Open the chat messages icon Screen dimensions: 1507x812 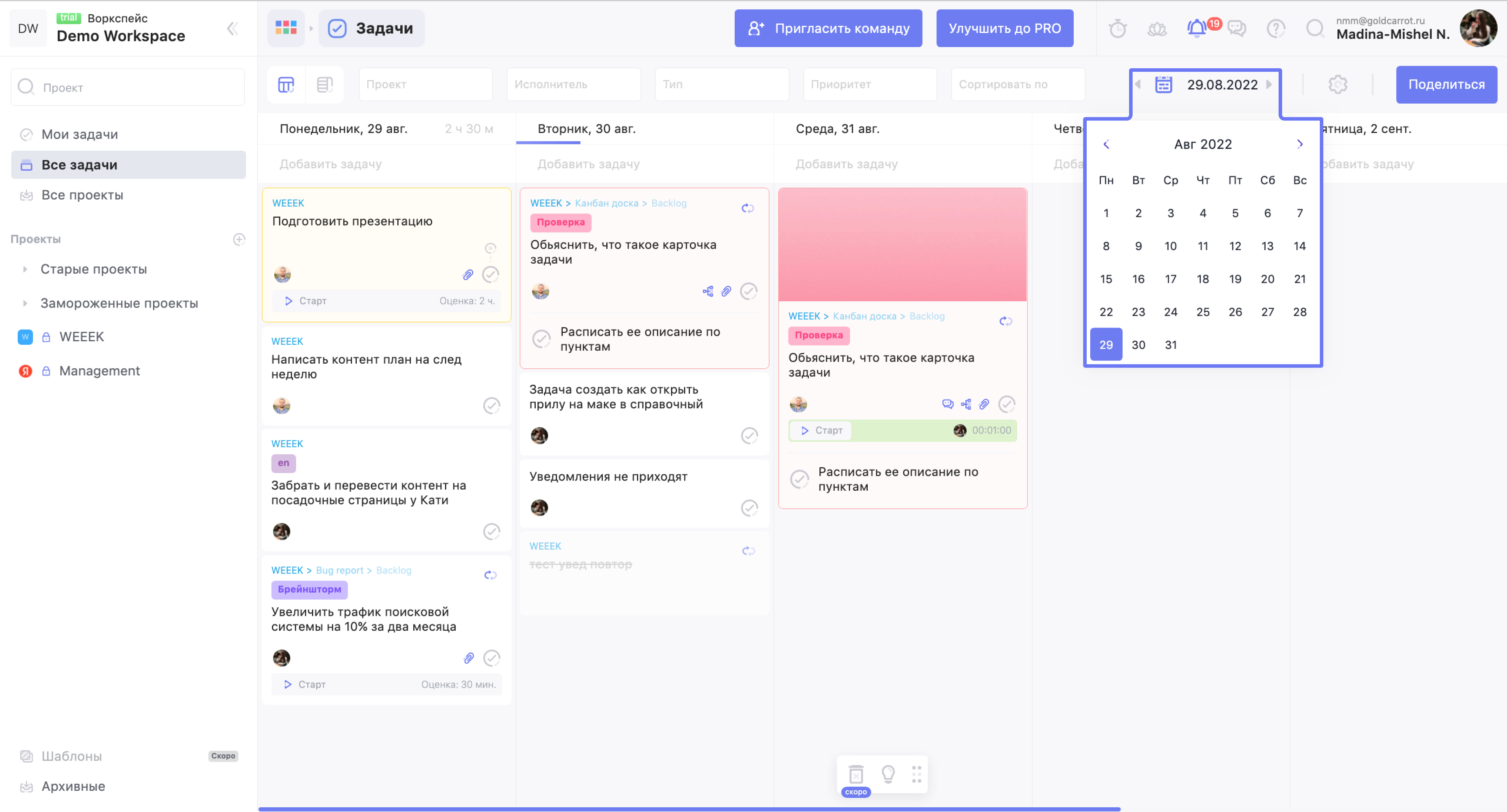1236,28
